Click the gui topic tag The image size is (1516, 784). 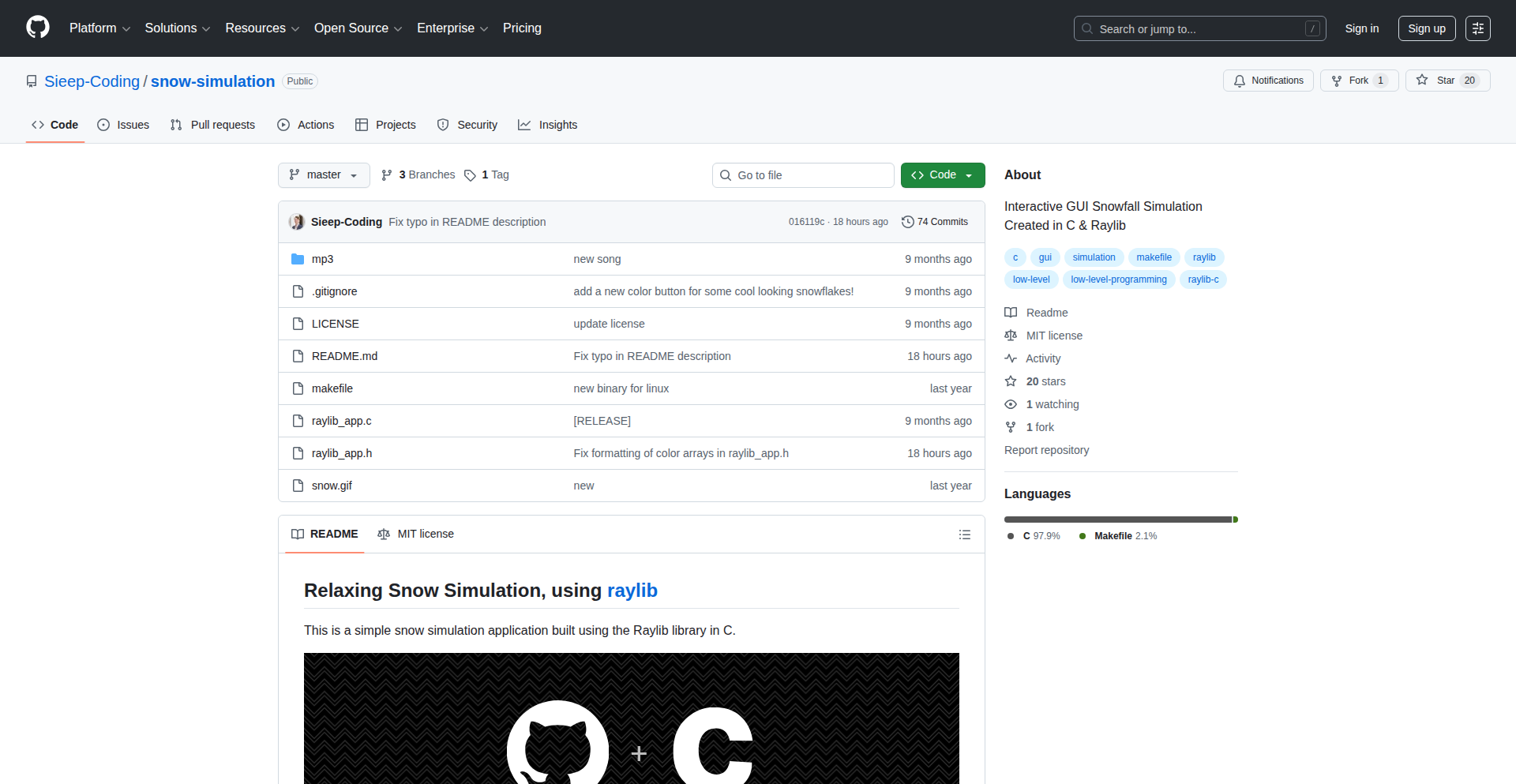click(1045, 257)
